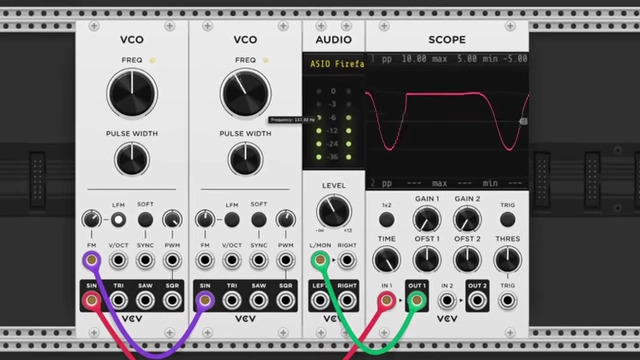
Task: Toggle the Scope TRIG button
Action: pos(507,220)
